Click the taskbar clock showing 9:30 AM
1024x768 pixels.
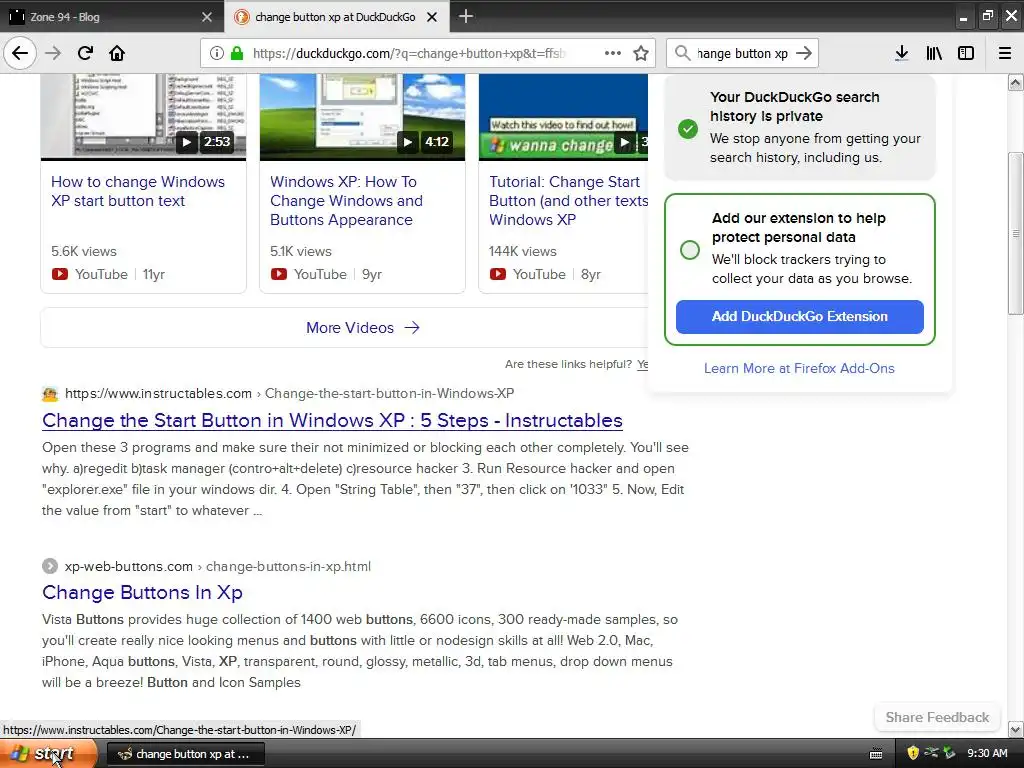pos(987,754)
